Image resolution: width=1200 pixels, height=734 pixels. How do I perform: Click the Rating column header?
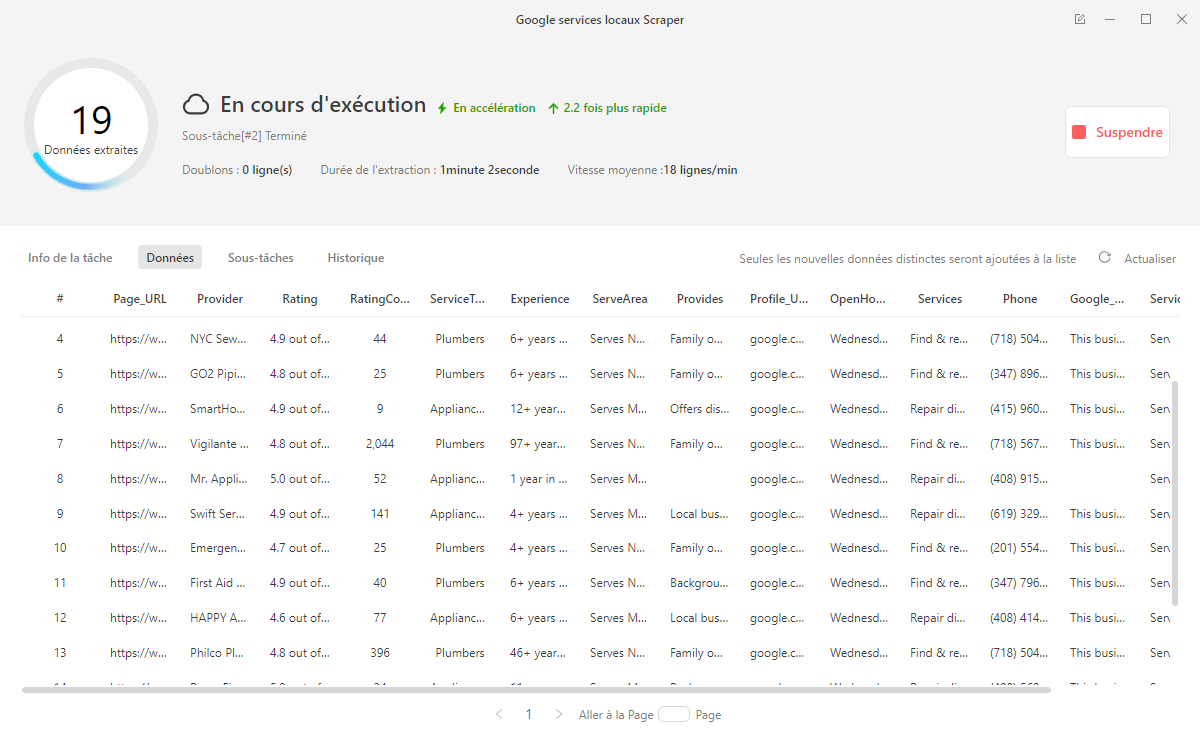[300, 298]
